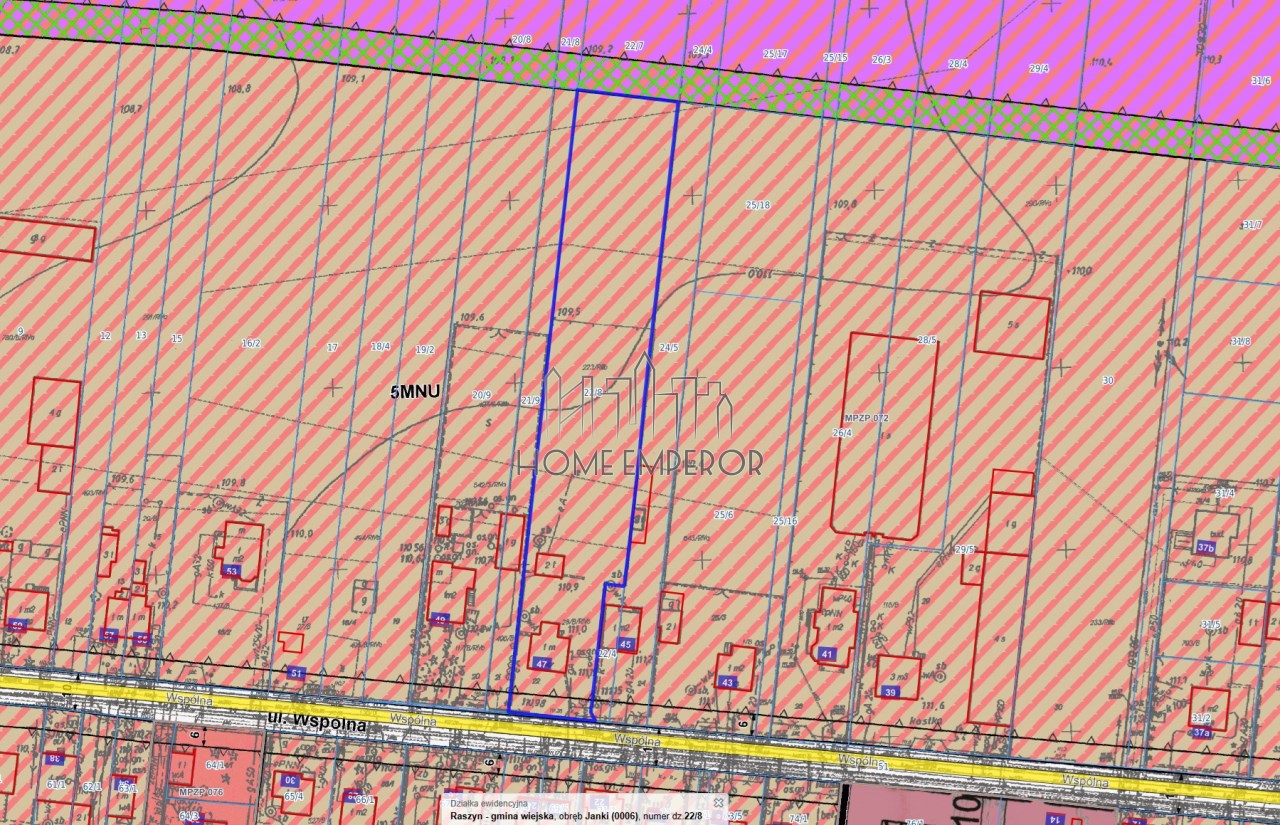This screenshot has width=1280, height=825.
Task: Click the house number 47 marker
Action: click(542, 664)
